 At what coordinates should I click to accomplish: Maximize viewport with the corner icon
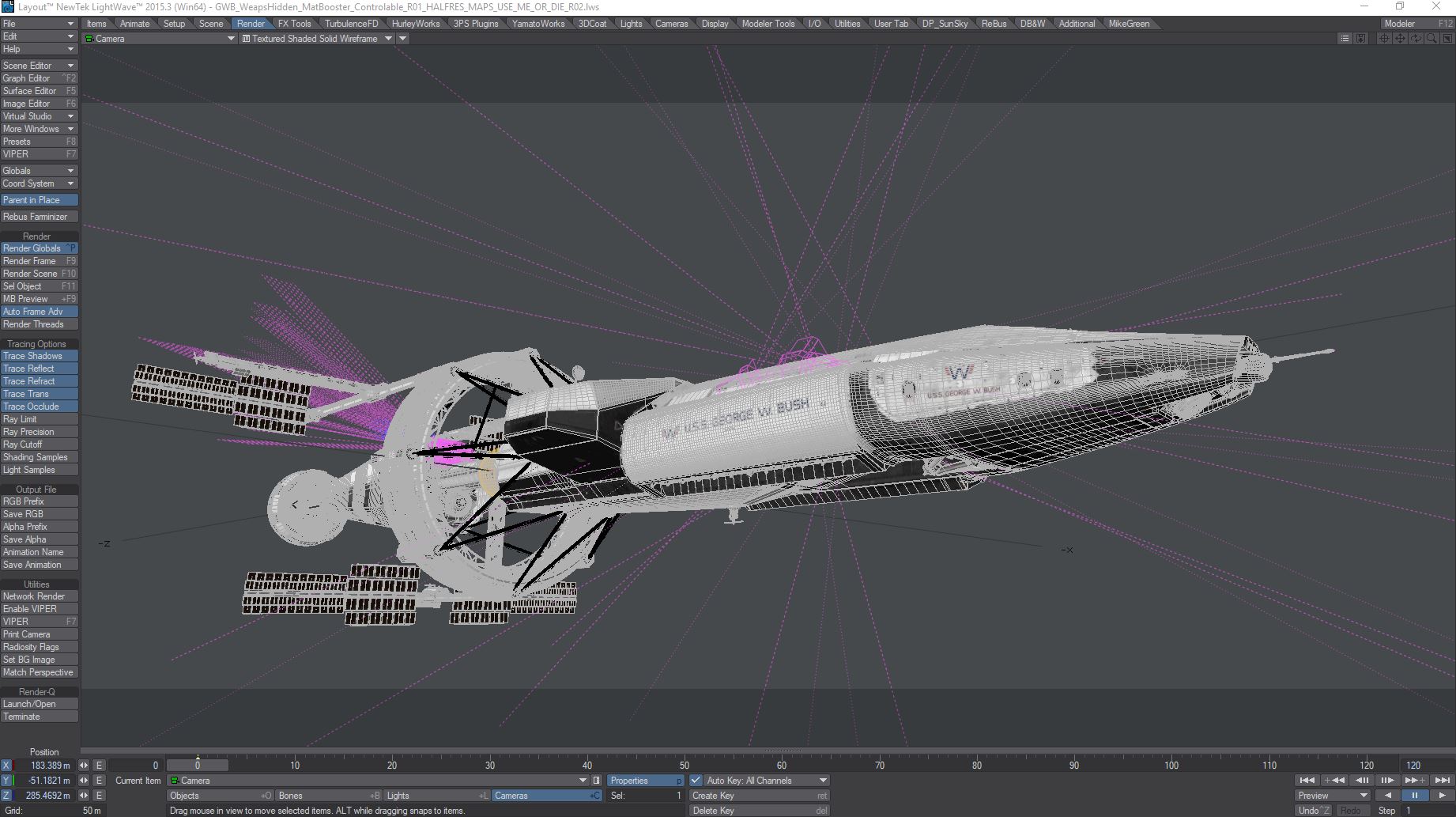[x=1447, y=38]
